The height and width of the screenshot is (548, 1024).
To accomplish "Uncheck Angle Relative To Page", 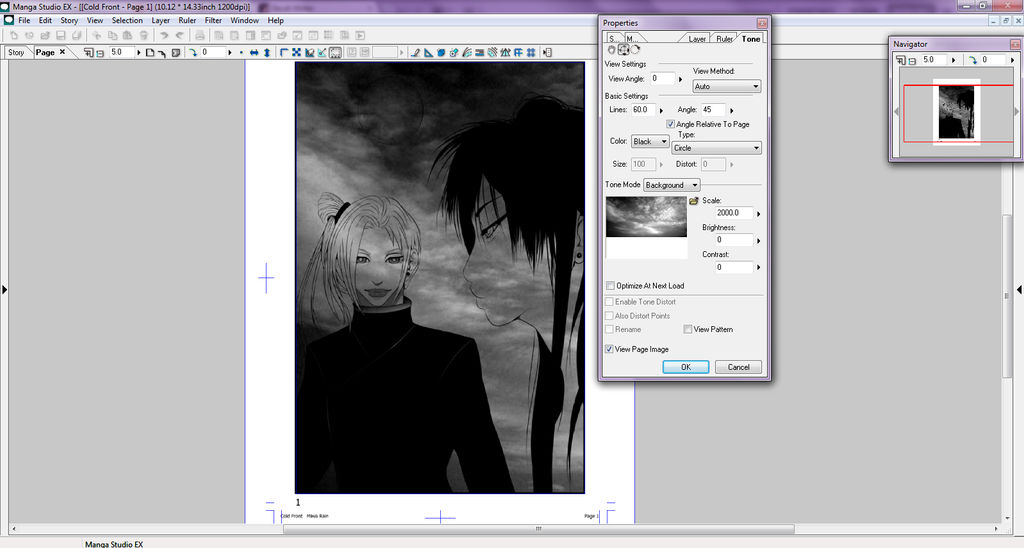I will (x=670, y=124).
